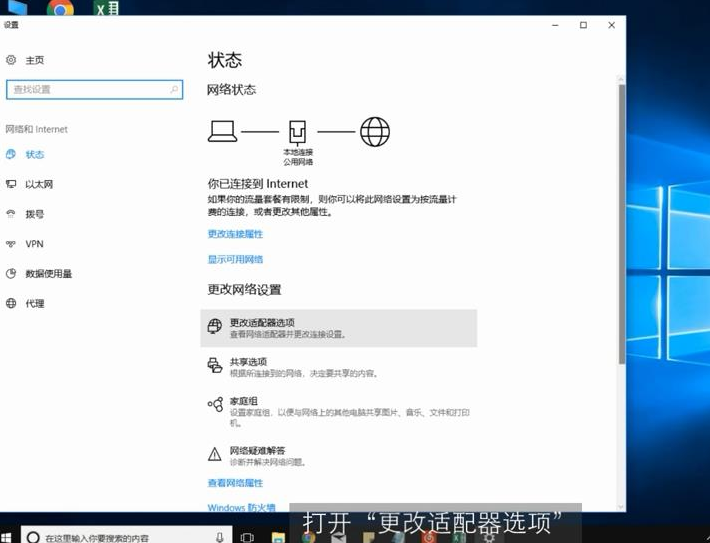The width and height of the screenshot is (710, 543).
Task: Click the 你已连接到 Internet heading text
Action: (258, 183)
